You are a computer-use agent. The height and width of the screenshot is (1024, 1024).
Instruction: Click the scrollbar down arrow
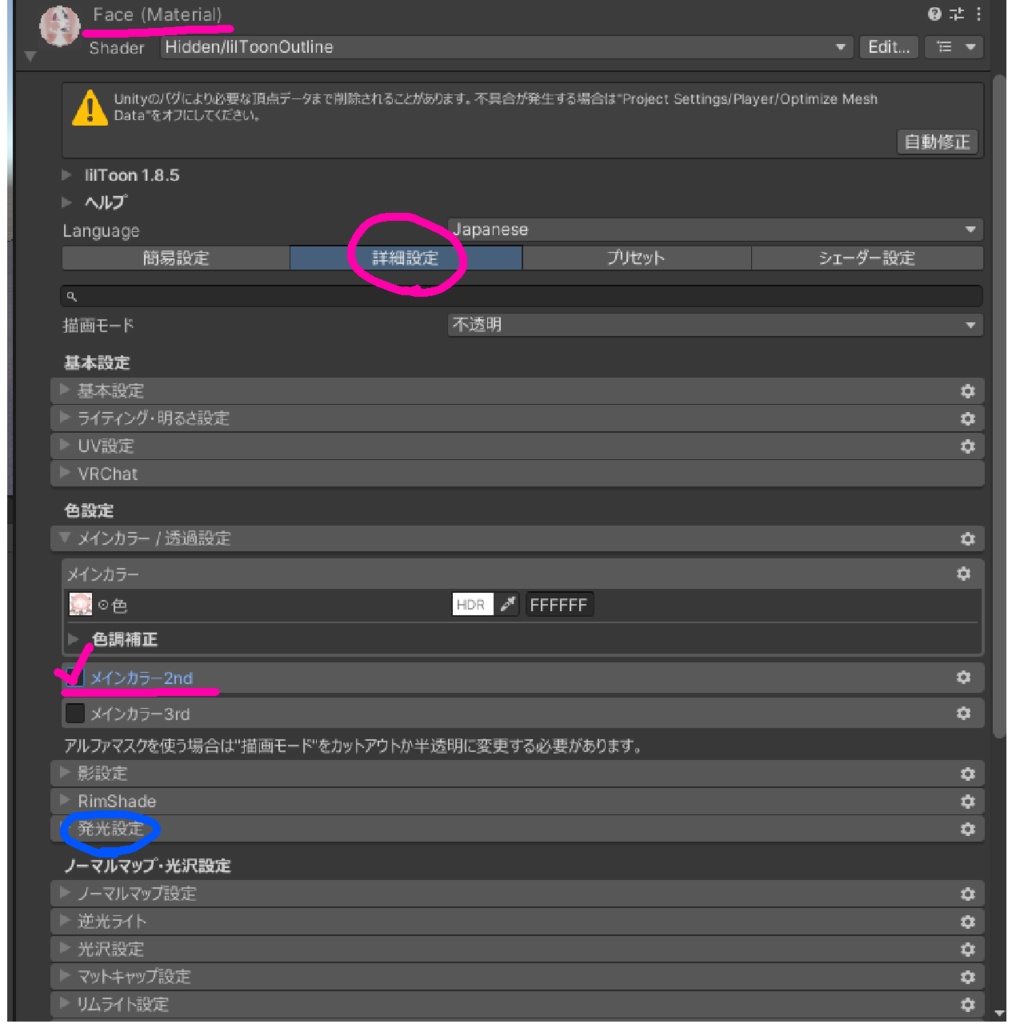click(999, 1013)
